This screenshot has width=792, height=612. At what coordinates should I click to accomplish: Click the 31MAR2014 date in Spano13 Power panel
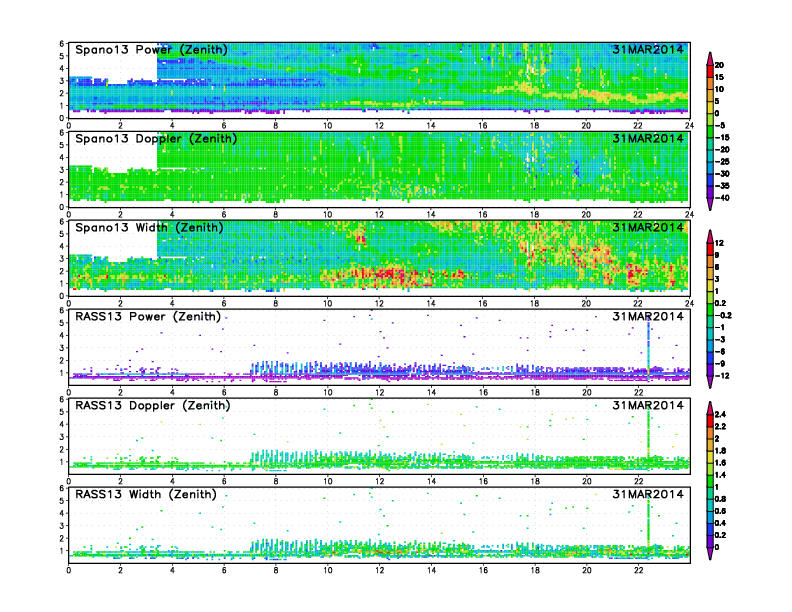pyautogui.click(x=648, y=49)
